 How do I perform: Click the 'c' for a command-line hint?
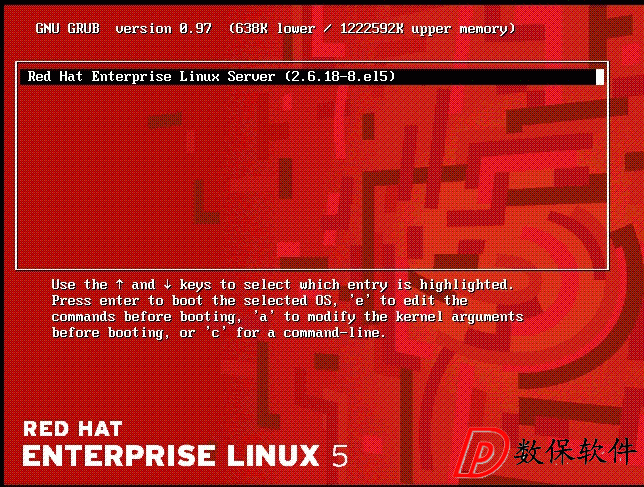(x=295, y=333)
